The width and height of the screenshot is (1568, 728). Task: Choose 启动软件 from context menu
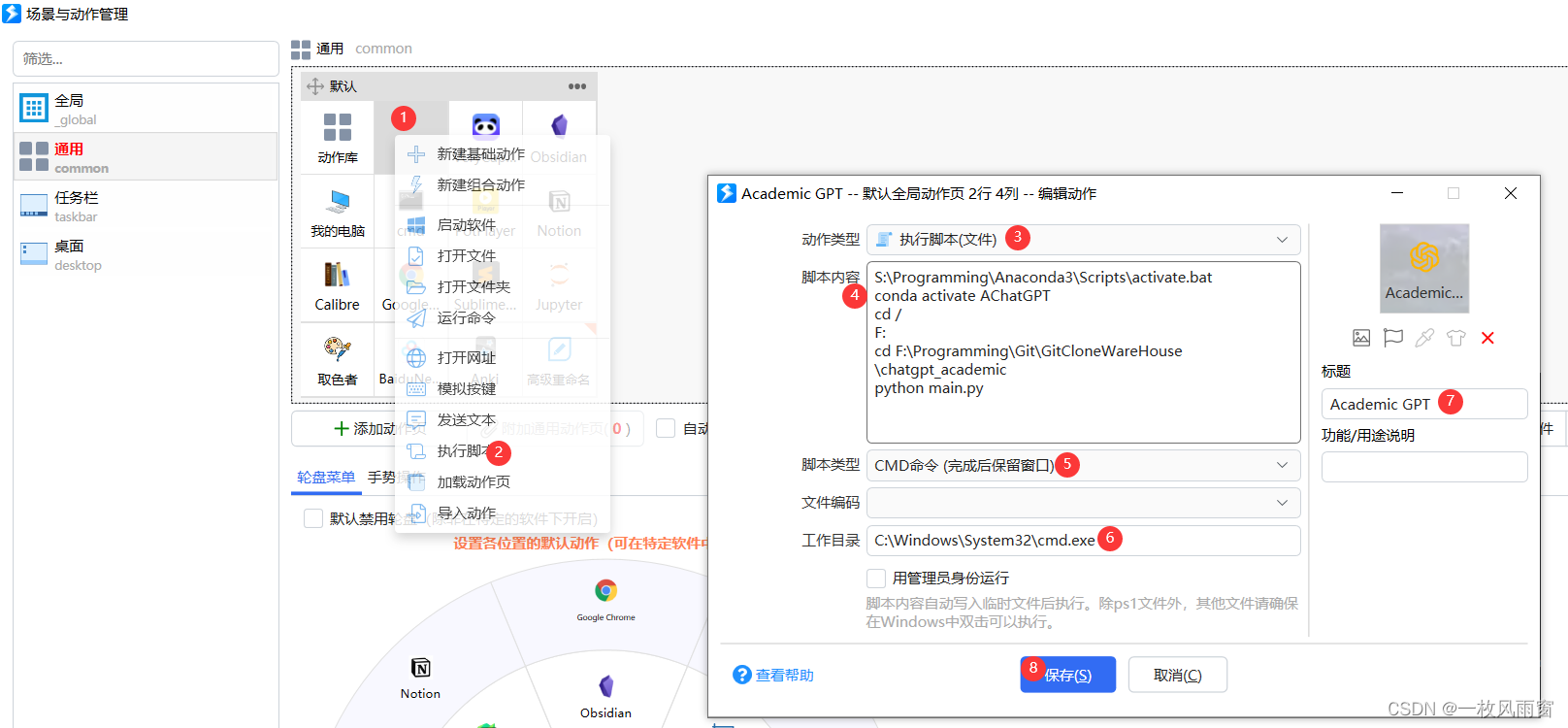point(502,225)
